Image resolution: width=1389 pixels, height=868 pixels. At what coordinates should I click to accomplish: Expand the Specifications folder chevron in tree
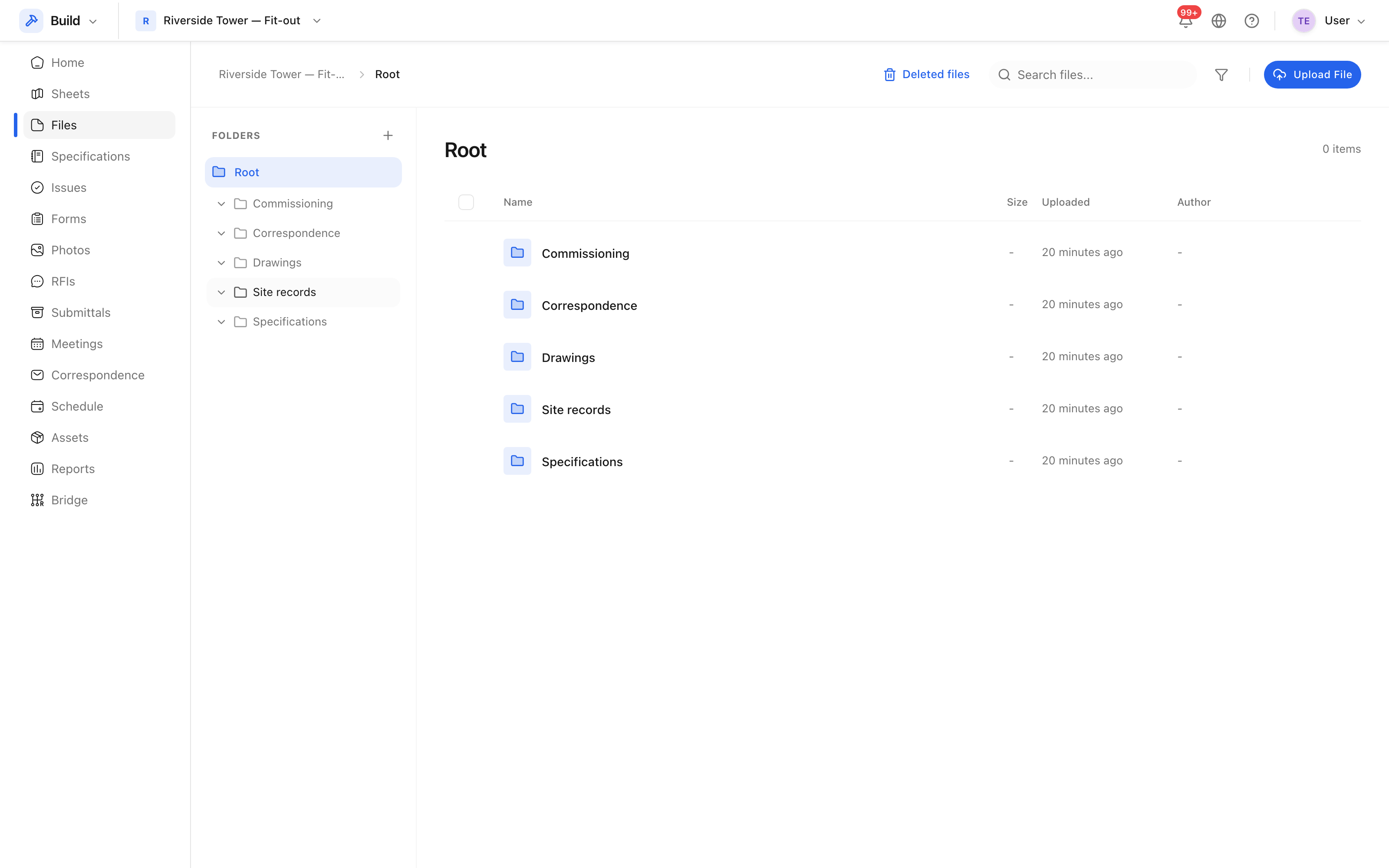pos(221,322)
